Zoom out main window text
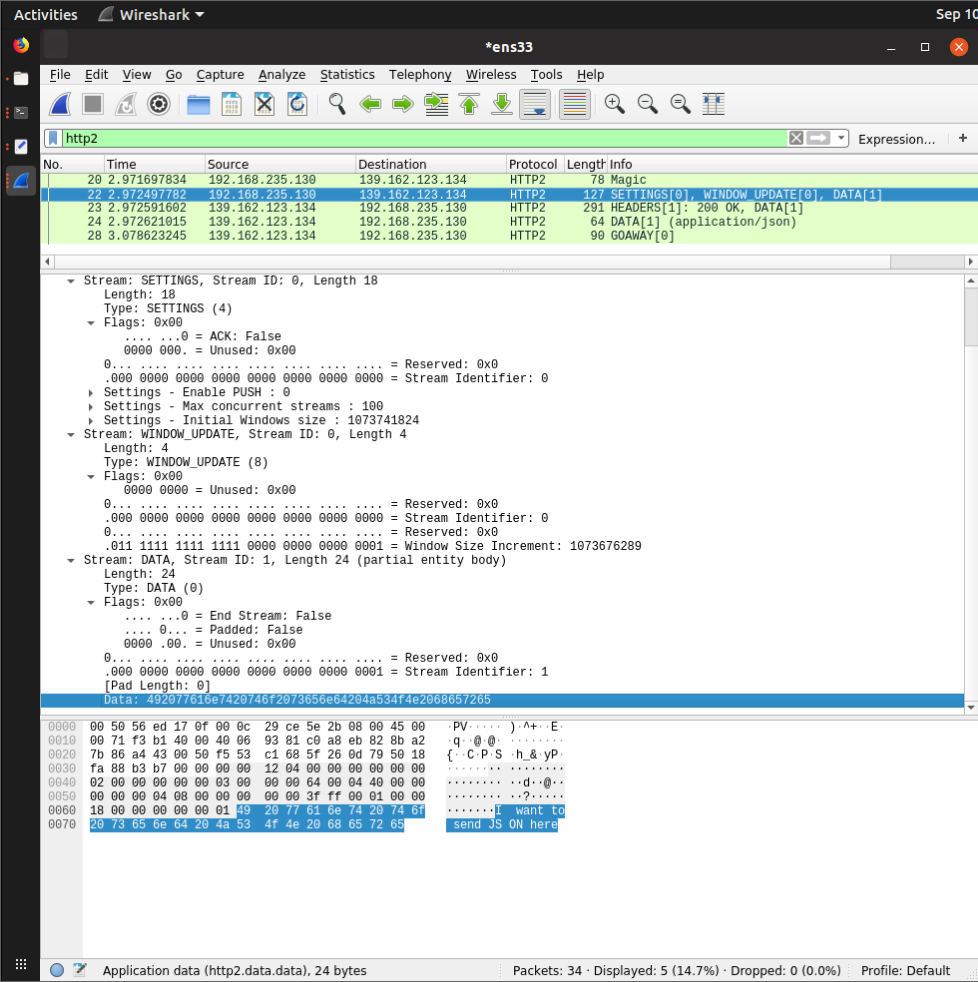This screenshot has height=982, width=978. click(647, 104)
